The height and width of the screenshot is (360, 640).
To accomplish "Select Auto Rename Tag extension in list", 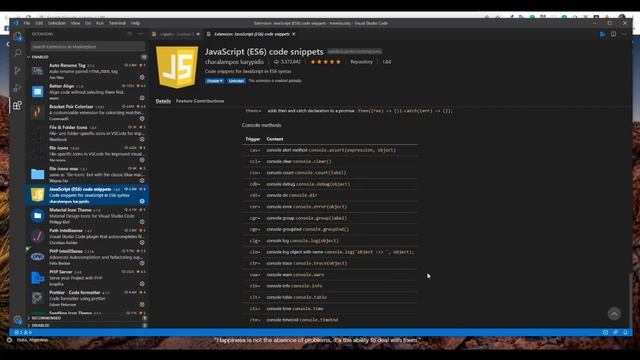I will click(x=87, y=71).
